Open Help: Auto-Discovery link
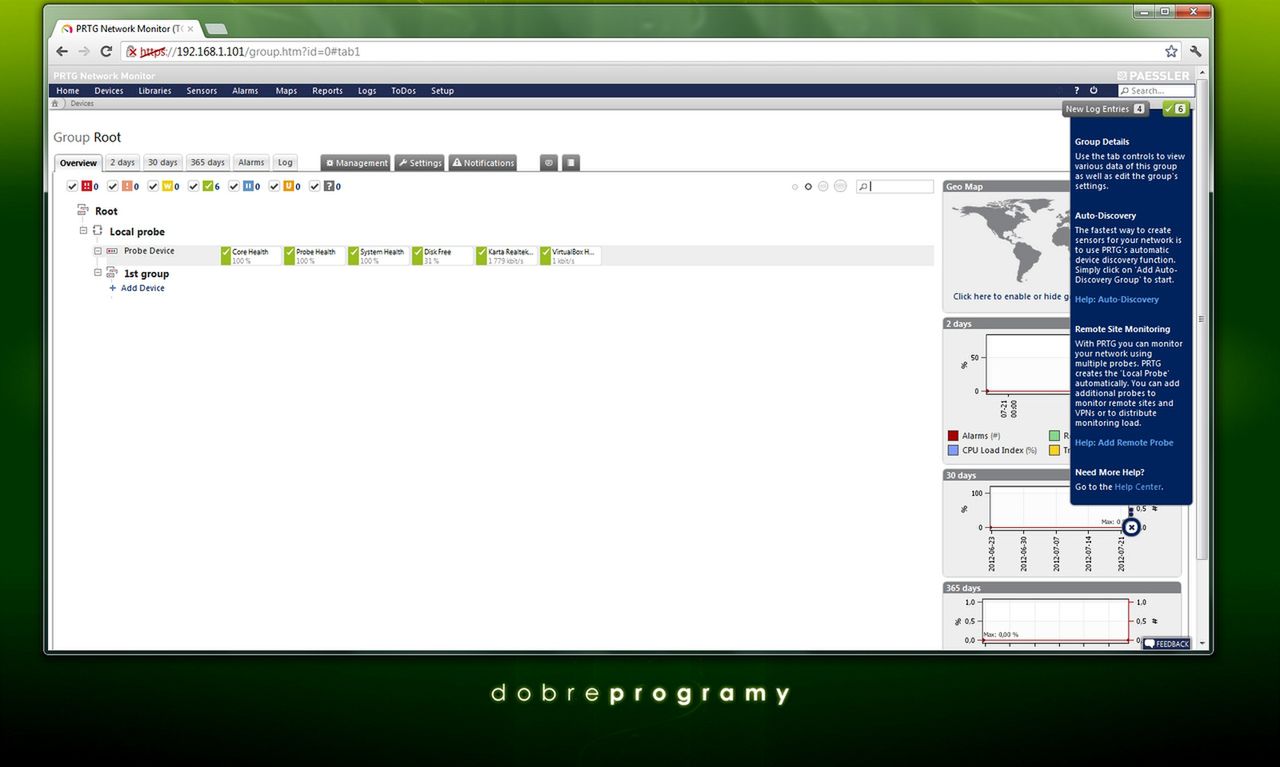The height and width of the screenshot is (767, 1280). (1117, 299)
